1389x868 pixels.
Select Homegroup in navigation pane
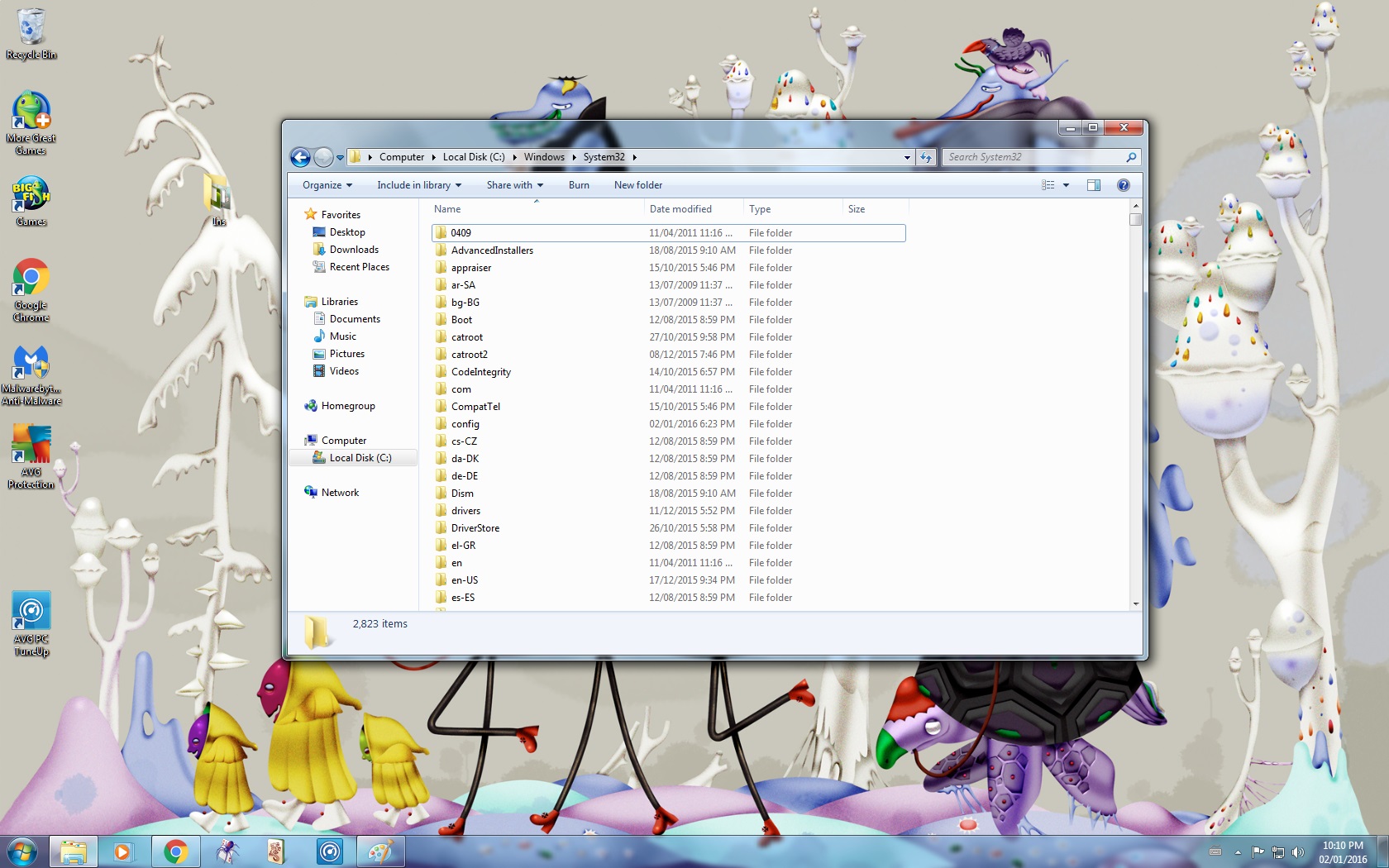348,406
